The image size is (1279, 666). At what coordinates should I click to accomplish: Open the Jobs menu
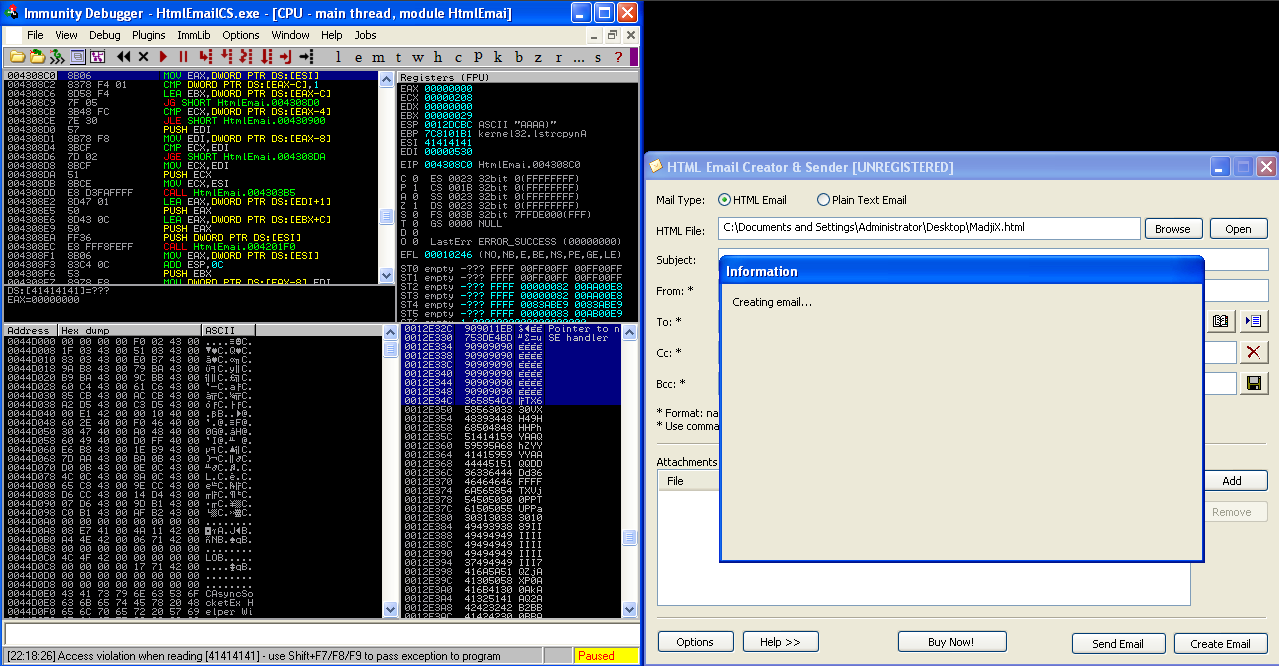(x=366, y=35)
